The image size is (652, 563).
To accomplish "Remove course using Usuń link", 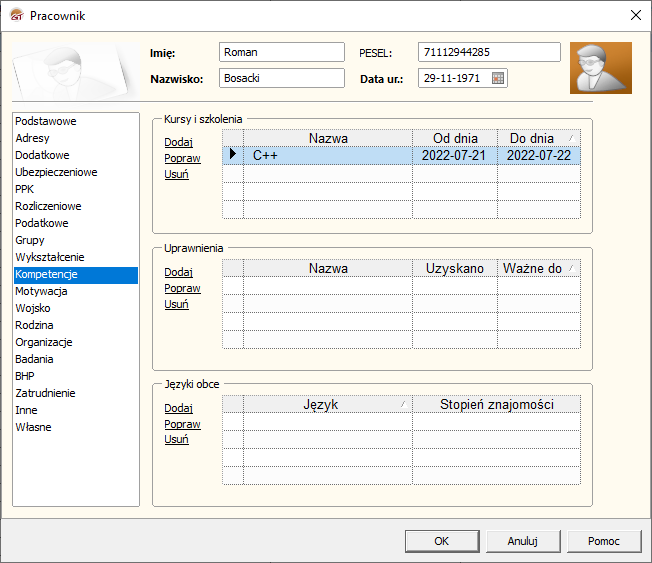I will click(x=176, y=174).
